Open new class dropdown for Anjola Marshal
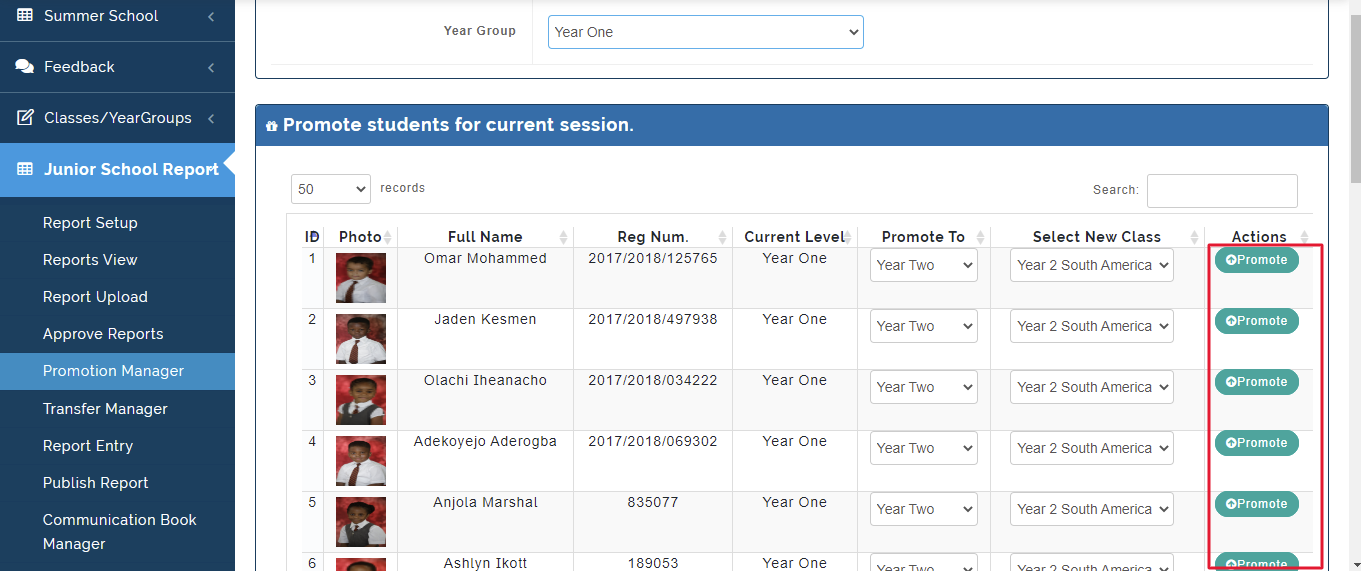The width and height of the screenshot is (1361, 571). coord(1092,509)
